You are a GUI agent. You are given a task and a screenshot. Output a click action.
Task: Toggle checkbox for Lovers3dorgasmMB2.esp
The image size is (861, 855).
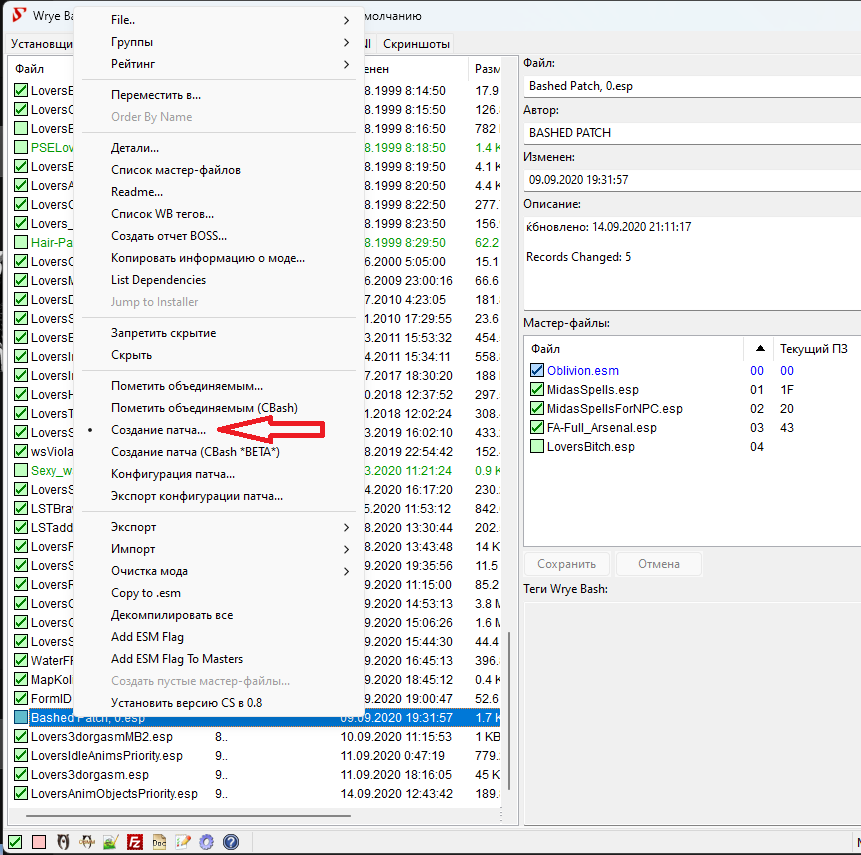pyautogui.click(x=21, y=737)
